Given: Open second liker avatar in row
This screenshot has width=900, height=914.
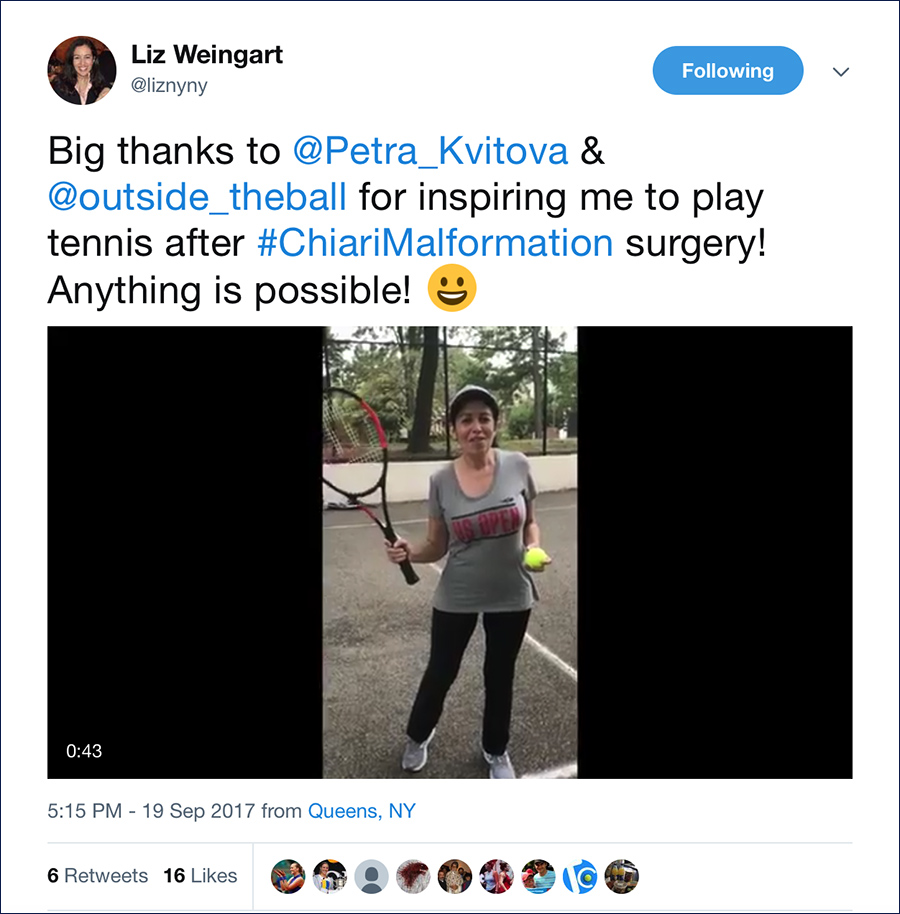Looking at the screenshot, I should [x=329, y=876].
